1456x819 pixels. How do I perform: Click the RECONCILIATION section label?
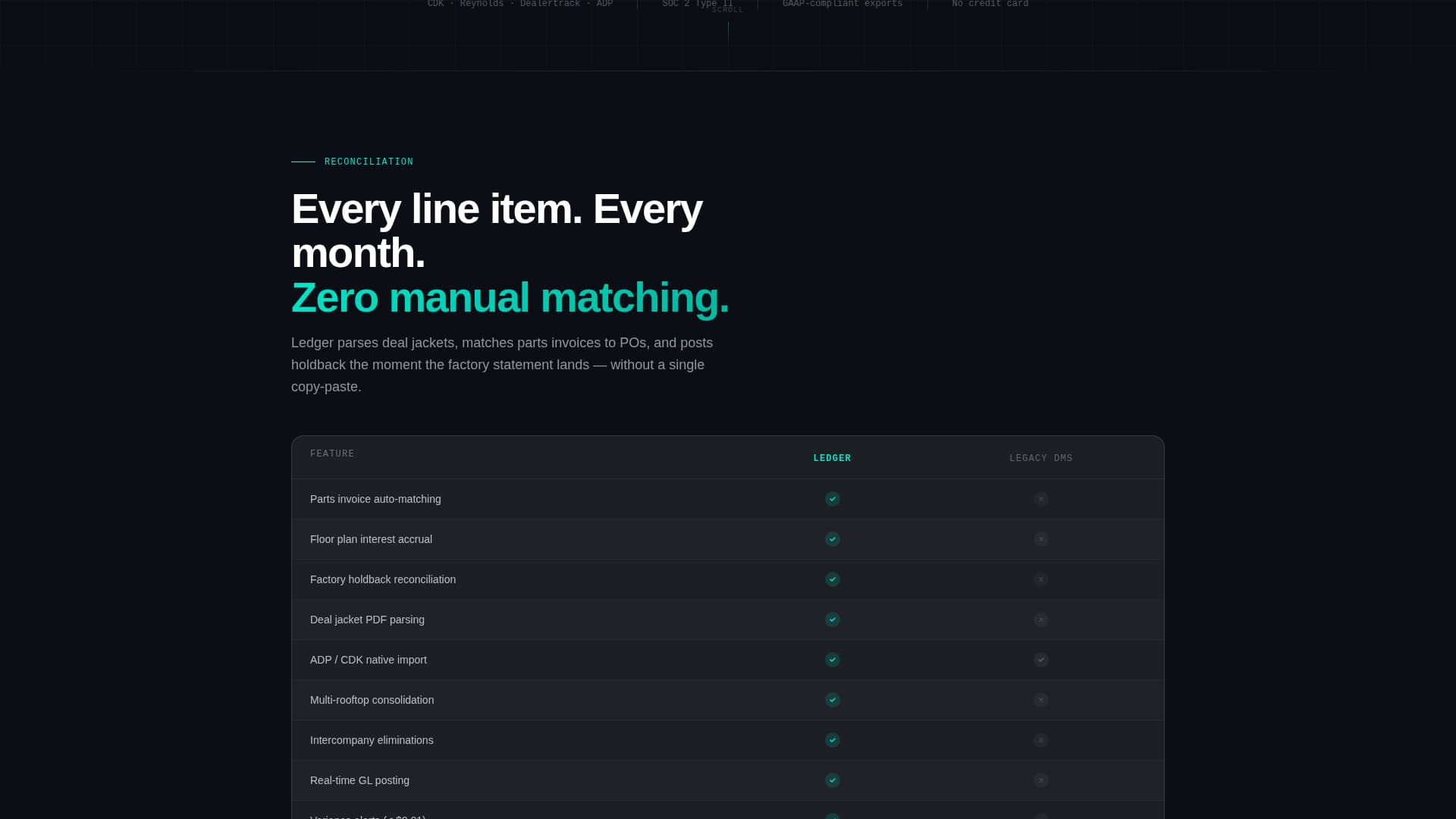(x=369, y=162)
